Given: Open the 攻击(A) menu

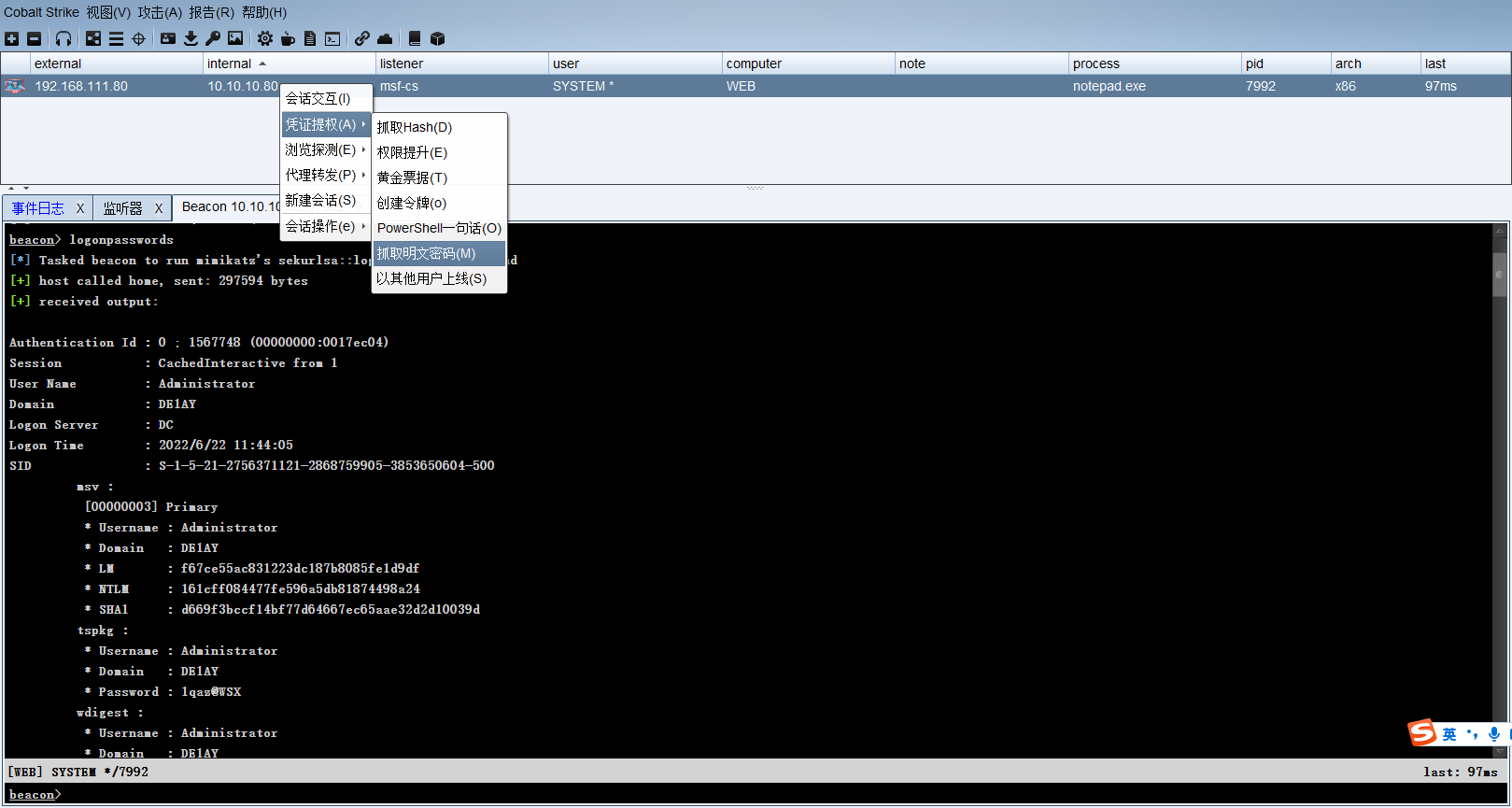Looking at the screenshot, I should [160, 12].
